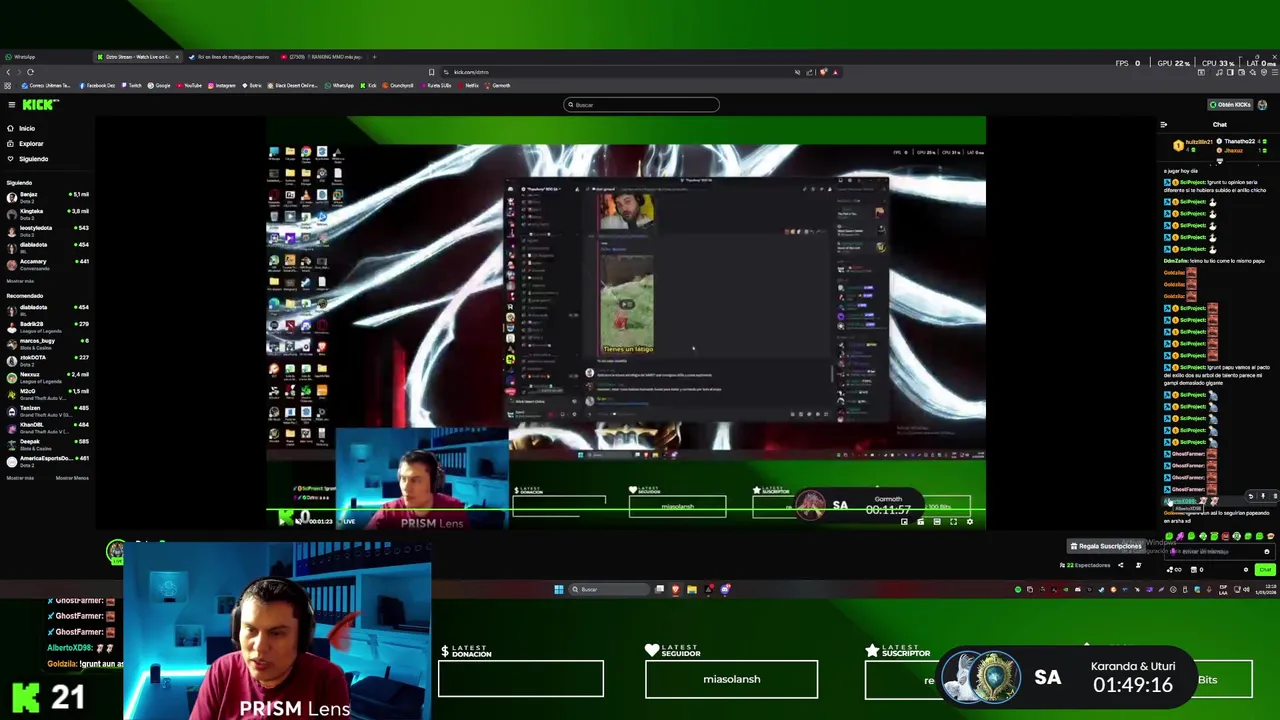Screen dimensions: 1280x720
Task: Open the KhanDBL recommended channel
Action: [48, 427]
